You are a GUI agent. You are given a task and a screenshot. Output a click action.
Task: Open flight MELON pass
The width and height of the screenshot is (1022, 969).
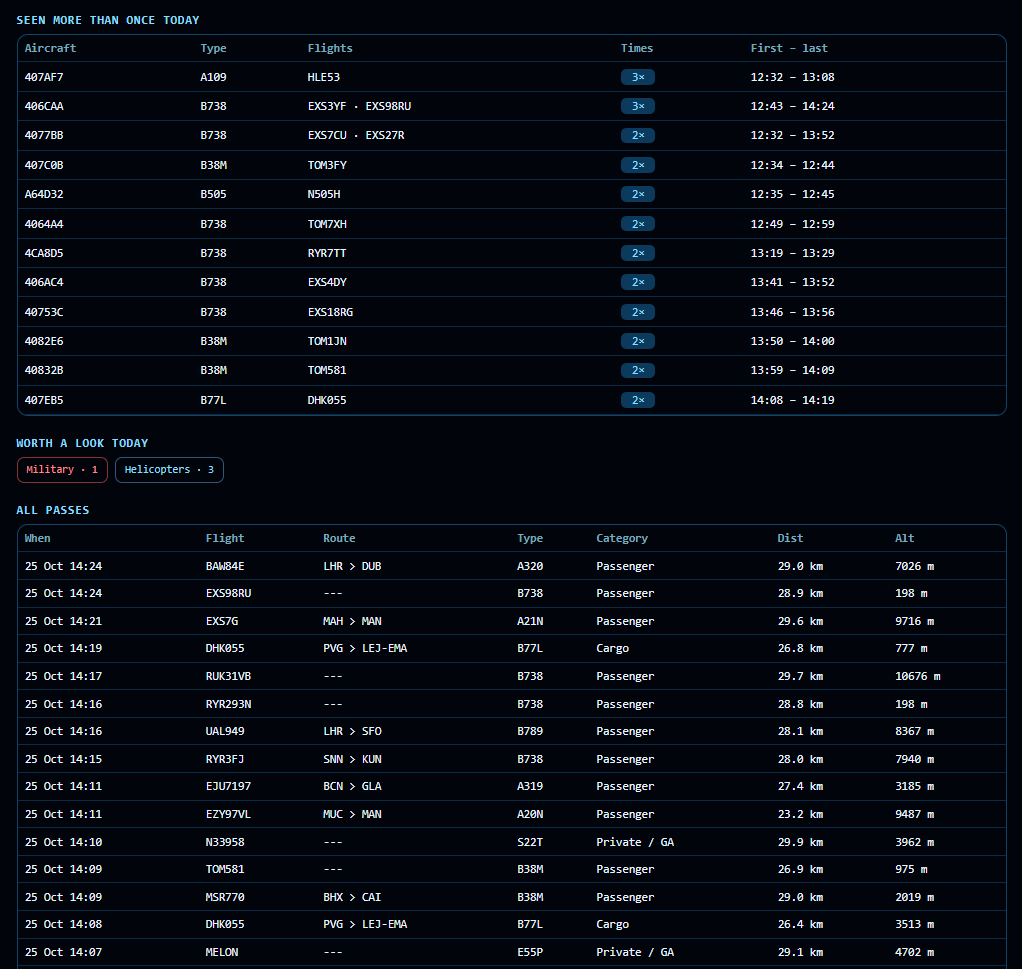[x=512, y=952]
